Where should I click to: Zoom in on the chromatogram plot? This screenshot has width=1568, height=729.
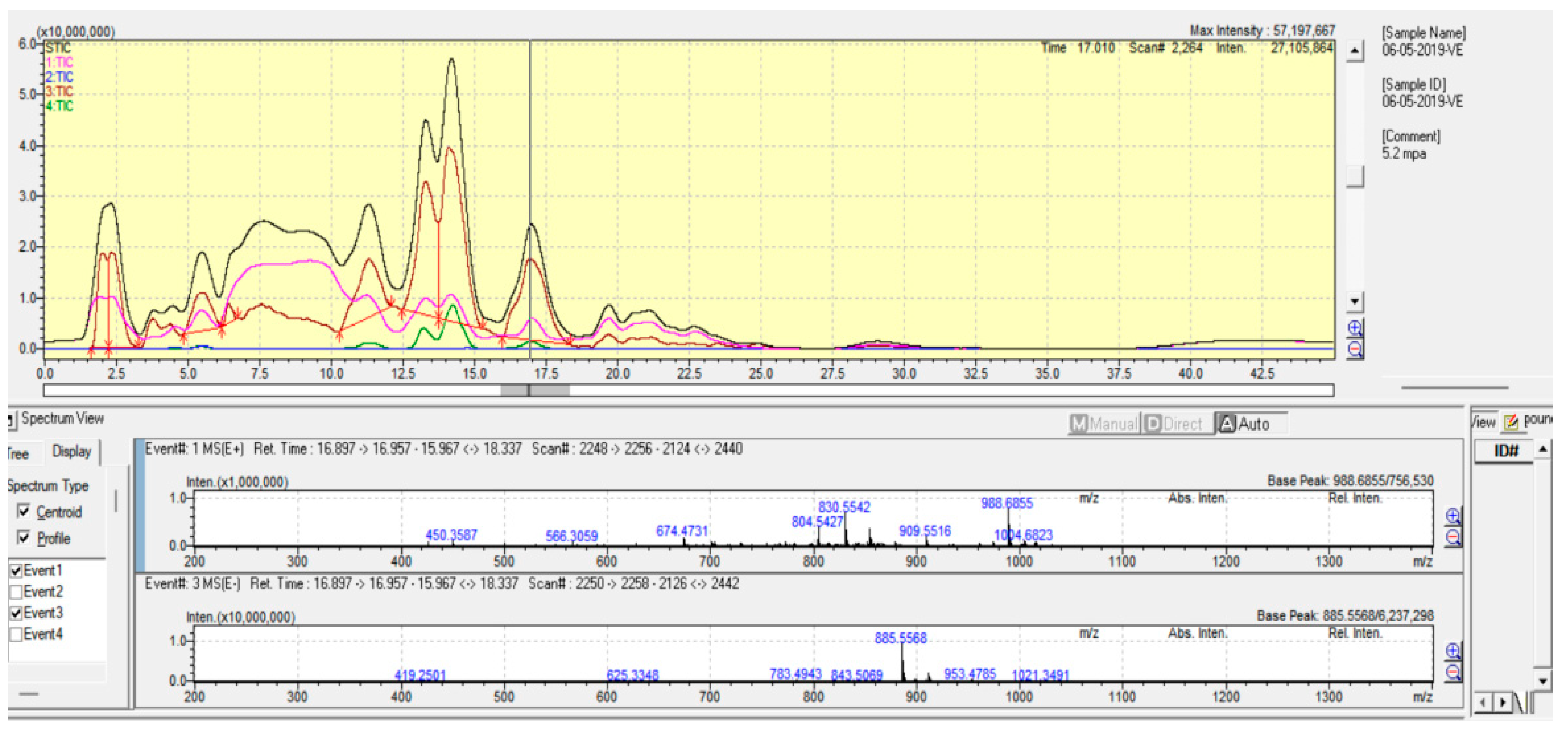coord(1354,328)
